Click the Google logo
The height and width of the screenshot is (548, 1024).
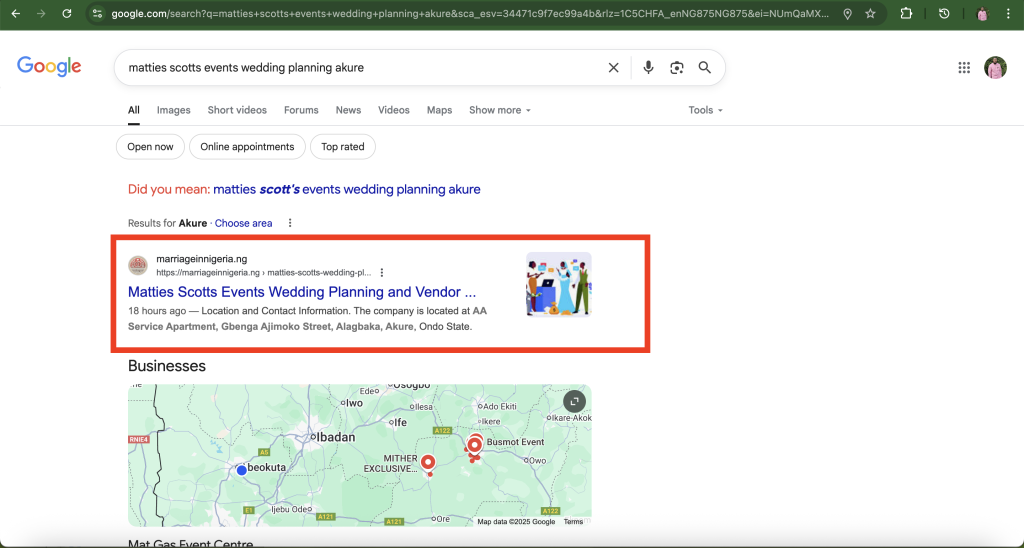coord(49,67)
